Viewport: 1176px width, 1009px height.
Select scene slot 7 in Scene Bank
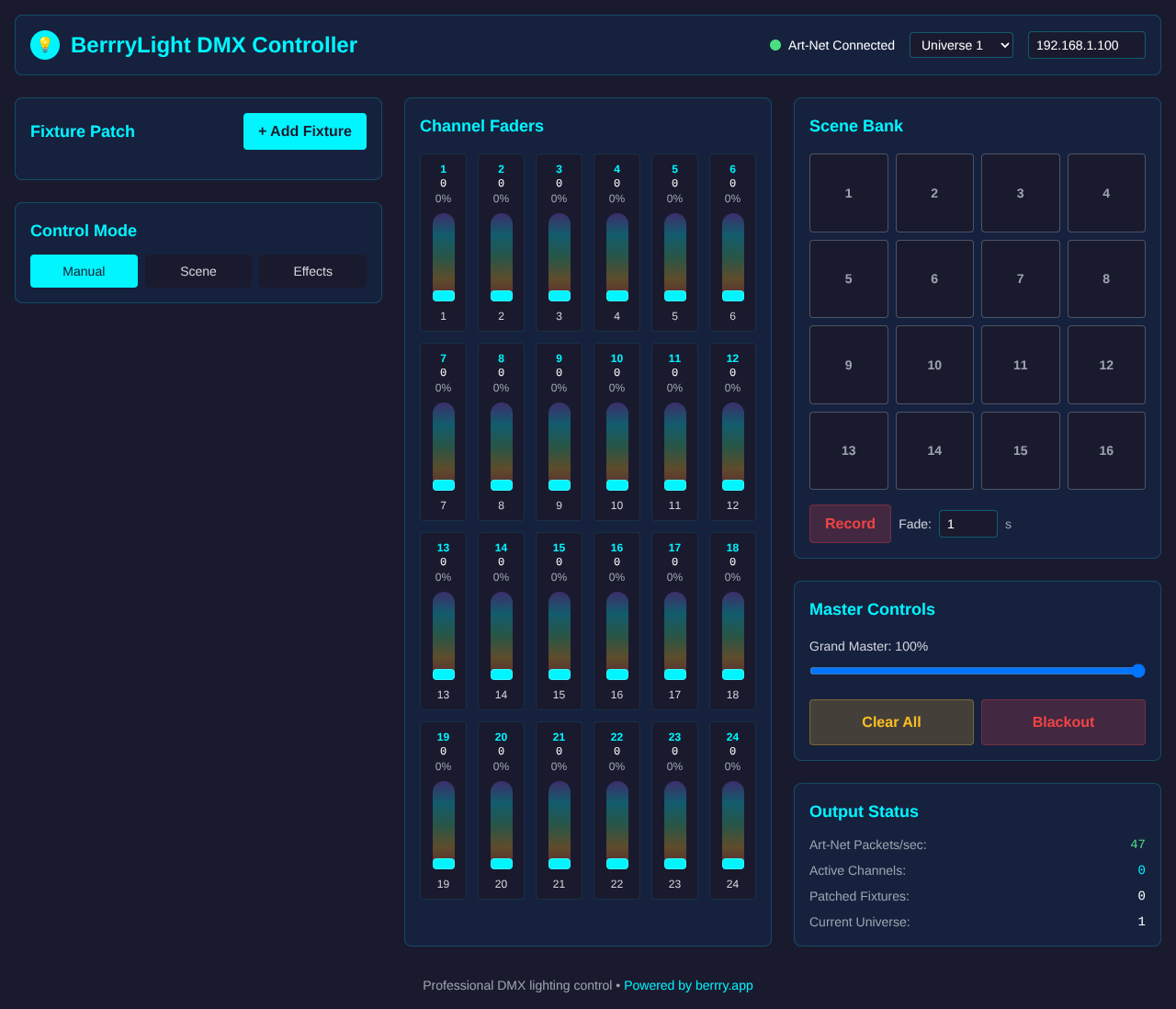point(1020,278)
